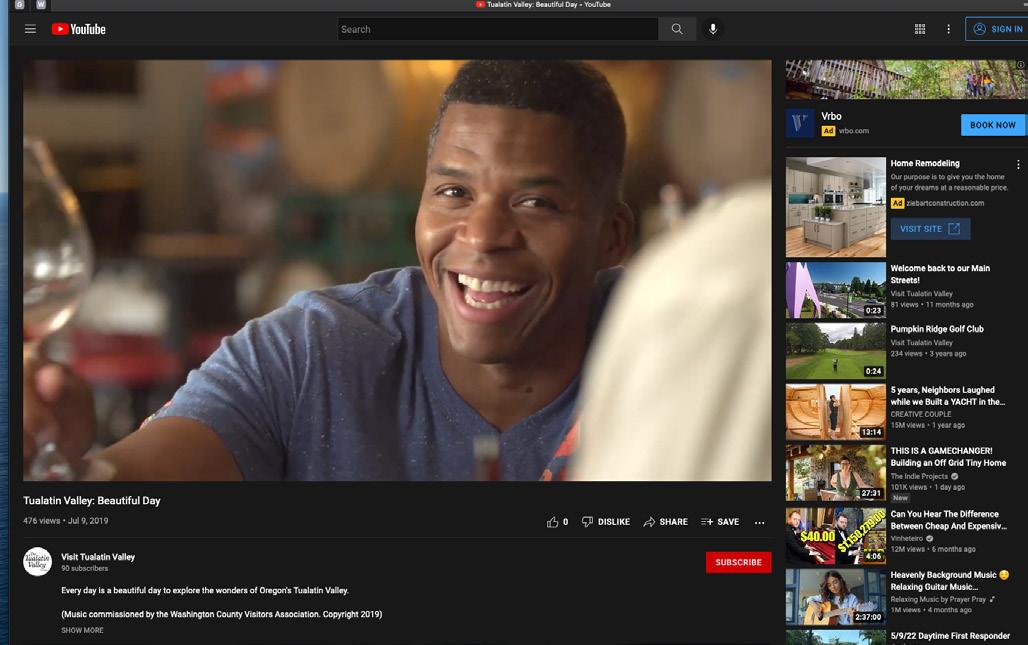This screenshot has width=1028, height=645.
Task: Open Vinheteiro channel name
Action: pyautogui.click(x=907, y=538)
